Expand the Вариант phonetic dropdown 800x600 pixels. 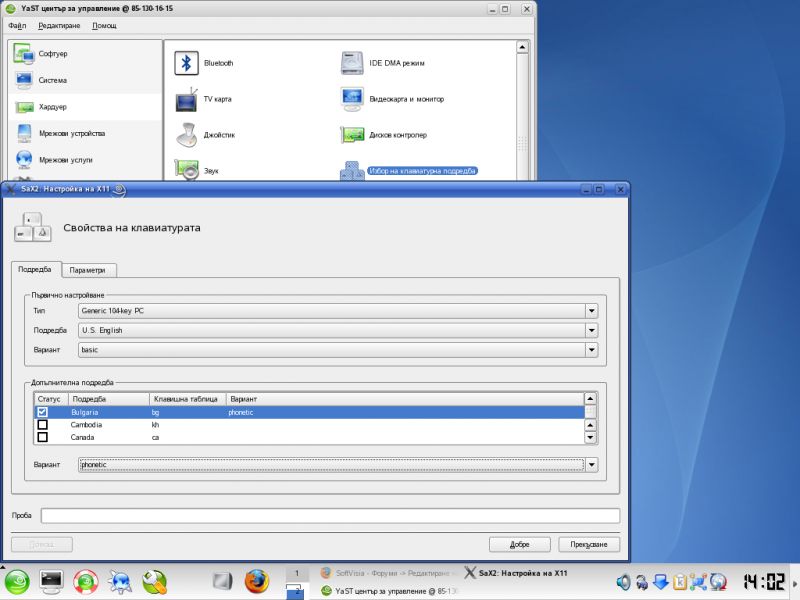(591, 465)
